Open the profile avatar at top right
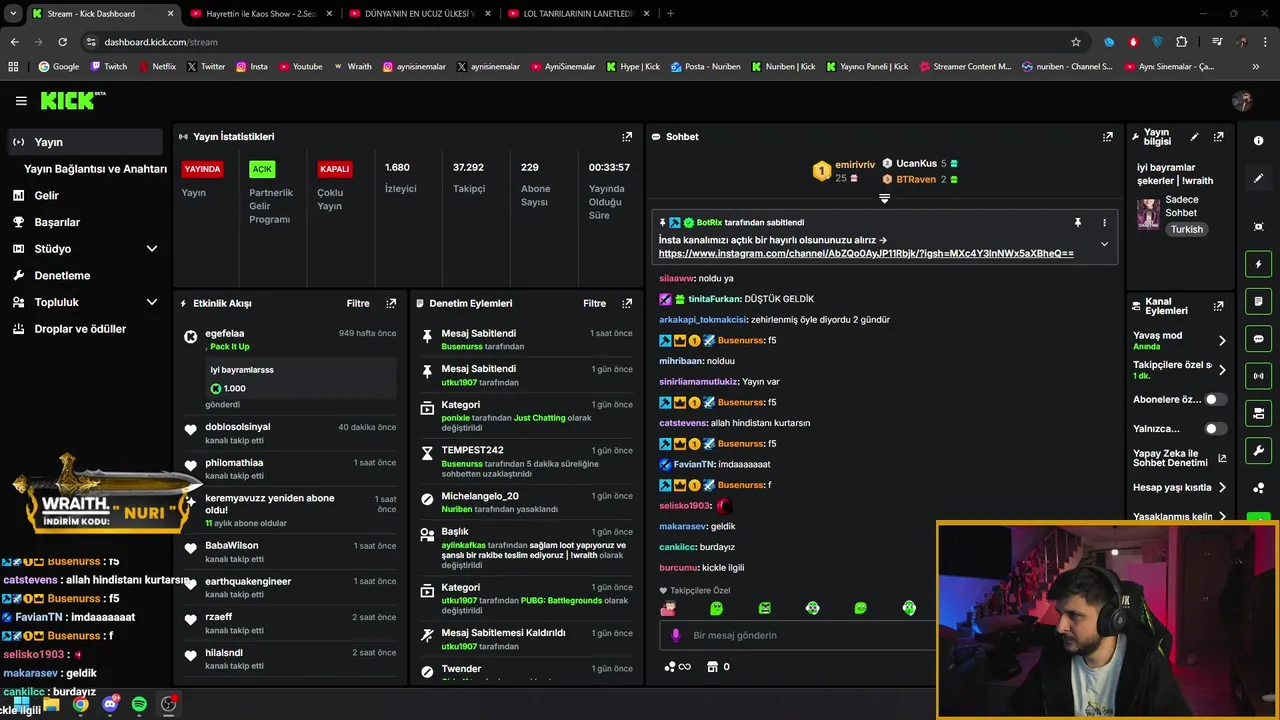1280x720 pixels. click(x=1242, y=101)
